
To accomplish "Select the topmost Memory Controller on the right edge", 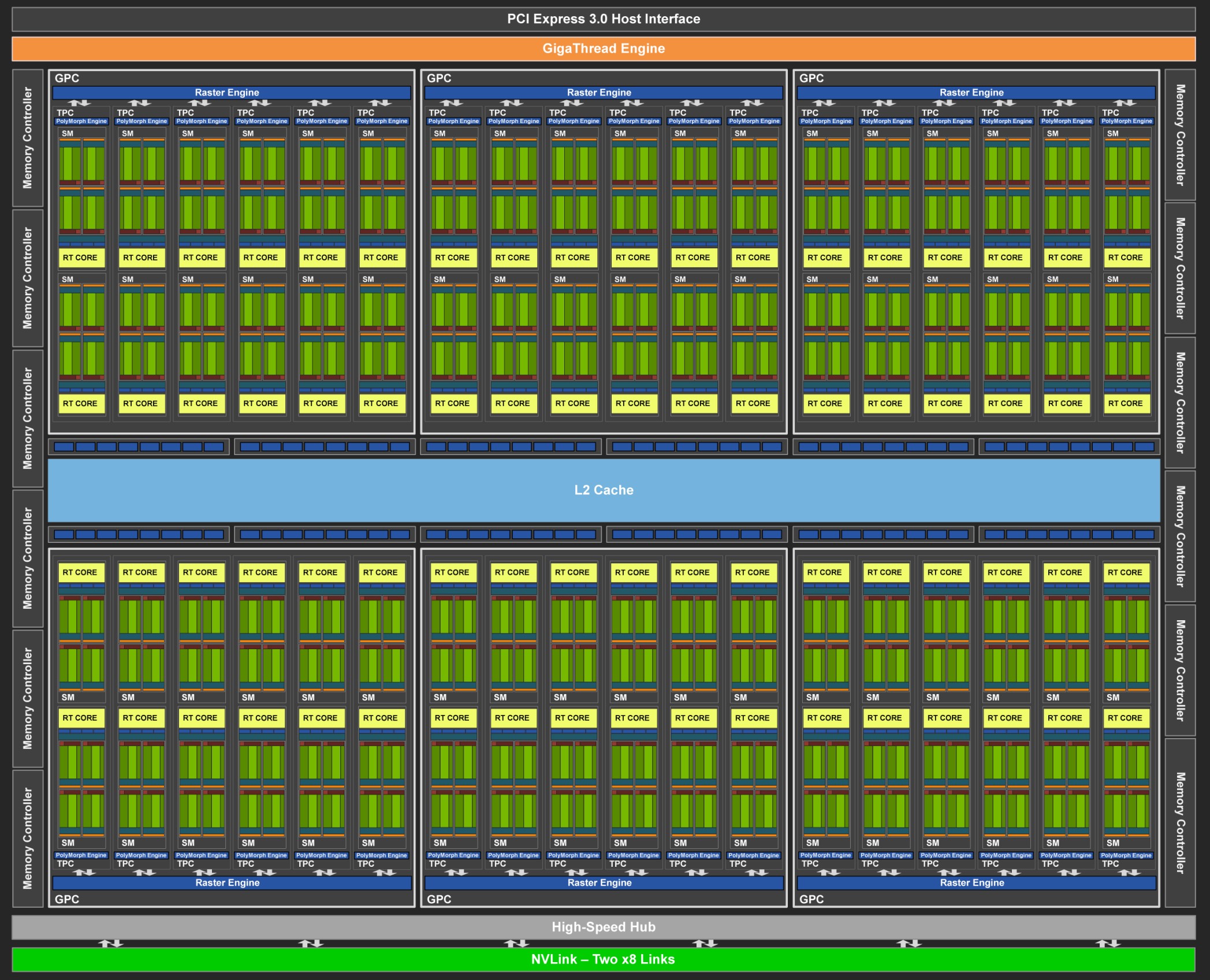I will click(x=1180, y=135).
